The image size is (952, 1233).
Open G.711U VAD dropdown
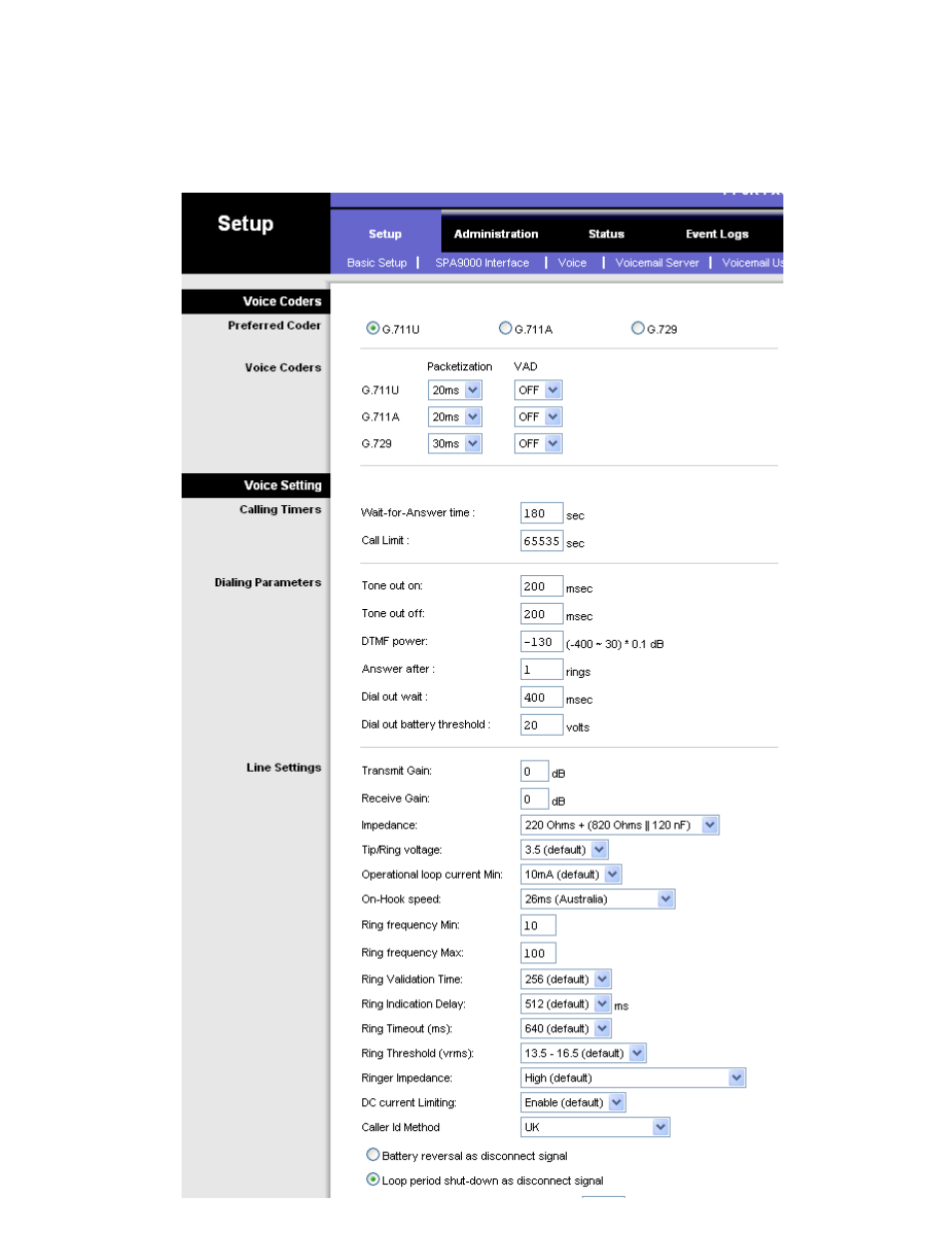tap(538, 390)
